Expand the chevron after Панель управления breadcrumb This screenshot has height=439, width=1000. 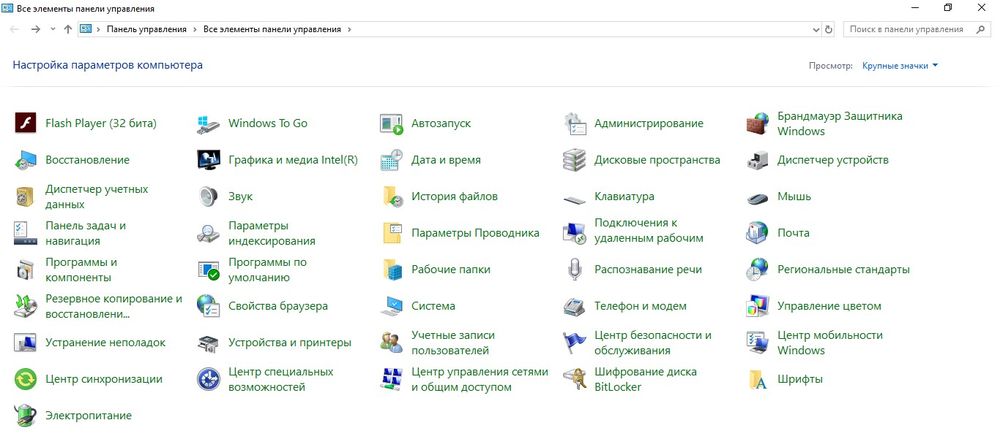click(x=194, y=30)
